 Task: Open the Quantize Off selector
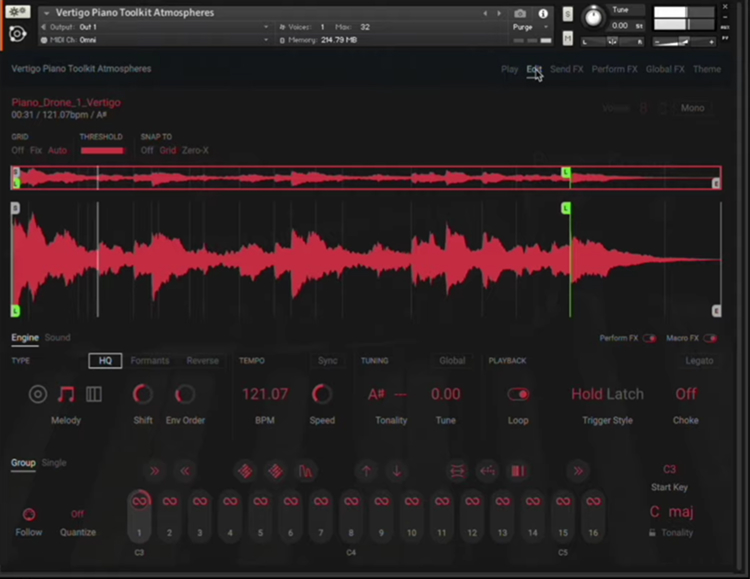77,514
